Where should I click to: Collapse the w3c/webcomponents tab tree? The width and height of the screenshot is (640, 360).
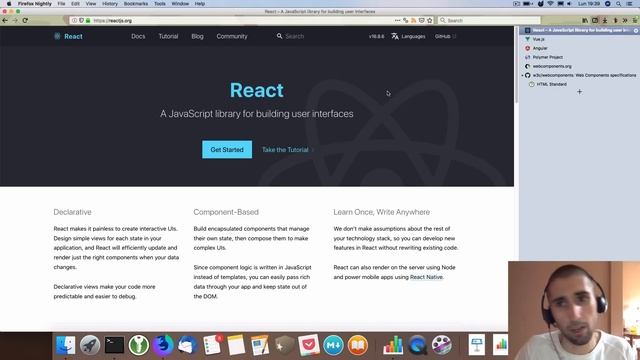tap(522, 76)
